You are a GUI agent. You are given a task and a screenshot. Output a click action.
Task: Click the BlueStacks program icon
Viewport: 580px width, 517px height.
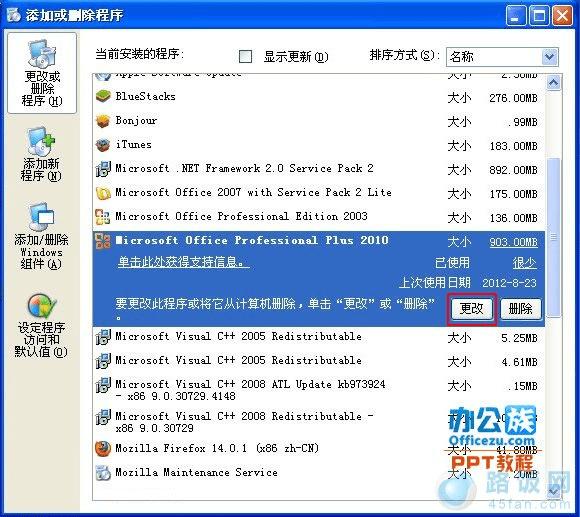103,97
